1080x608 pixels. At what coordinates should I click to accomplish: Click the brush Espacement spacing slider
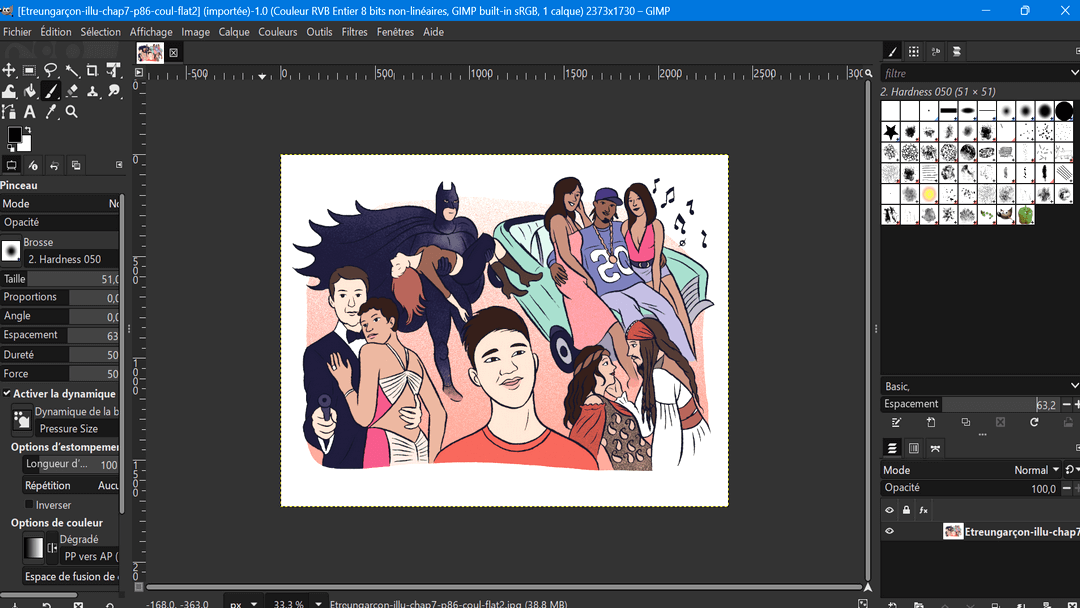[970, 404]
